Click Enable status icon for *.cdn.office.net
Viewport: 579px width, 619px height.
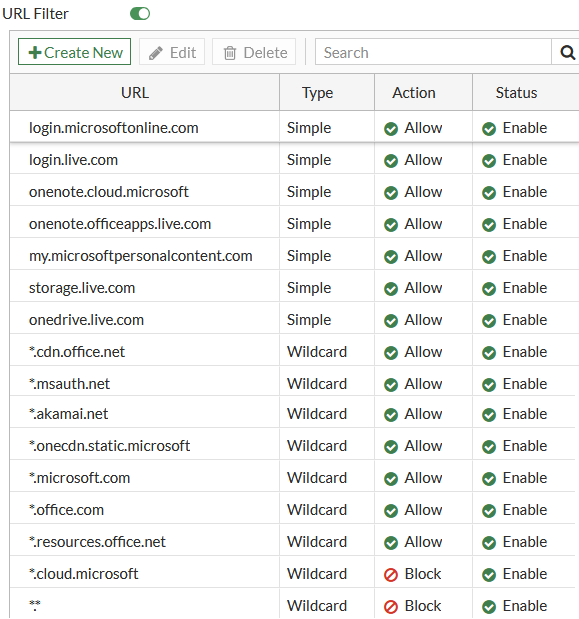click(x=489, y=353)
